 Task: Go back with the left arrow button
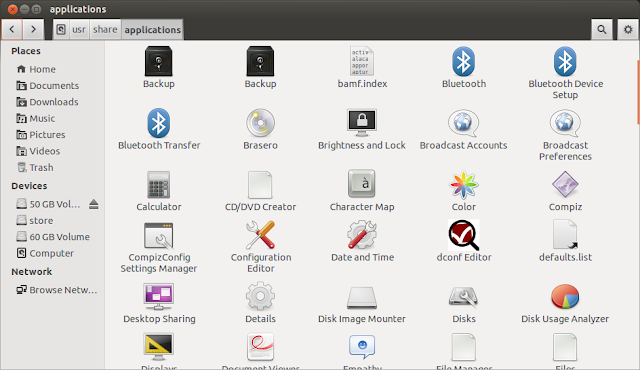click(12, 29)
